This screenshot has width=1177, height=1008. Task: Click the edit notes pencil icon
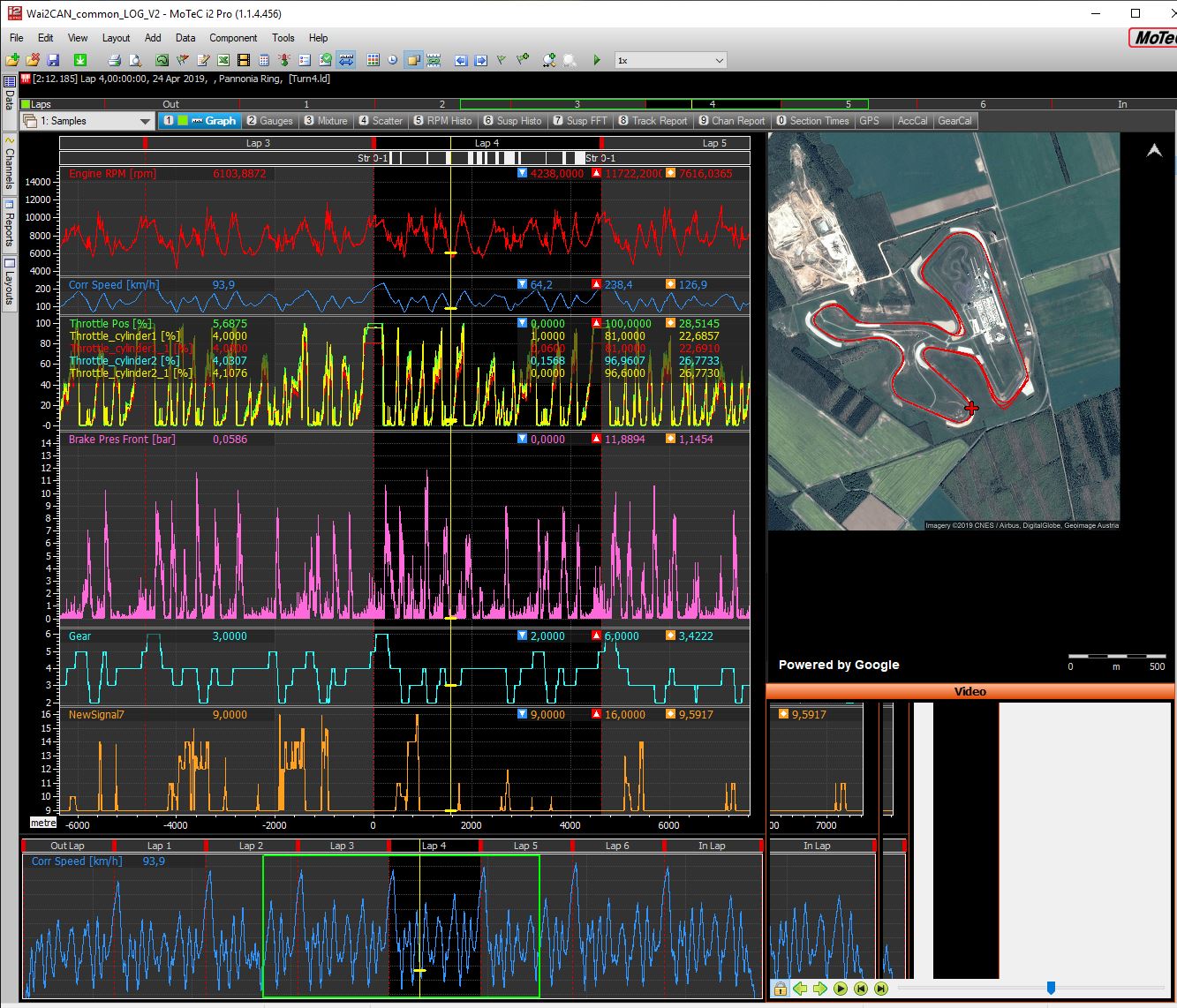point(203,60)
